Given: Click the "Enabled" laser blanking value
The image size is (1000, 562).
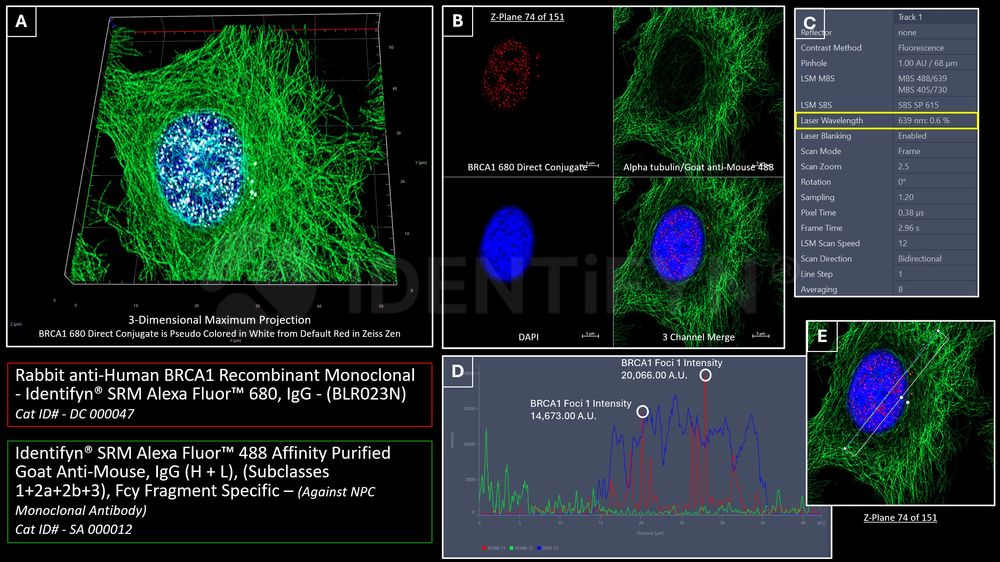Looking at the screenshot, I should click(912, 136).
